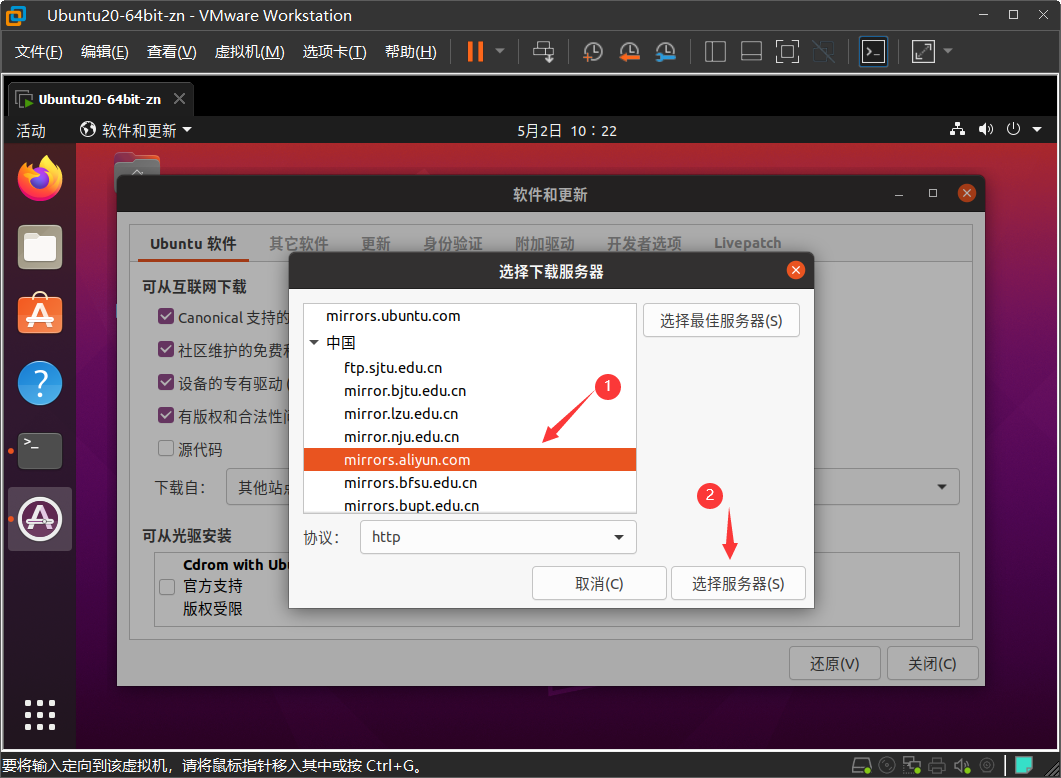This screenshot has width=1061, height=778.
Task: Toggle the 设备的专有驱动 checkbox
Action: (x=166, y=382)
